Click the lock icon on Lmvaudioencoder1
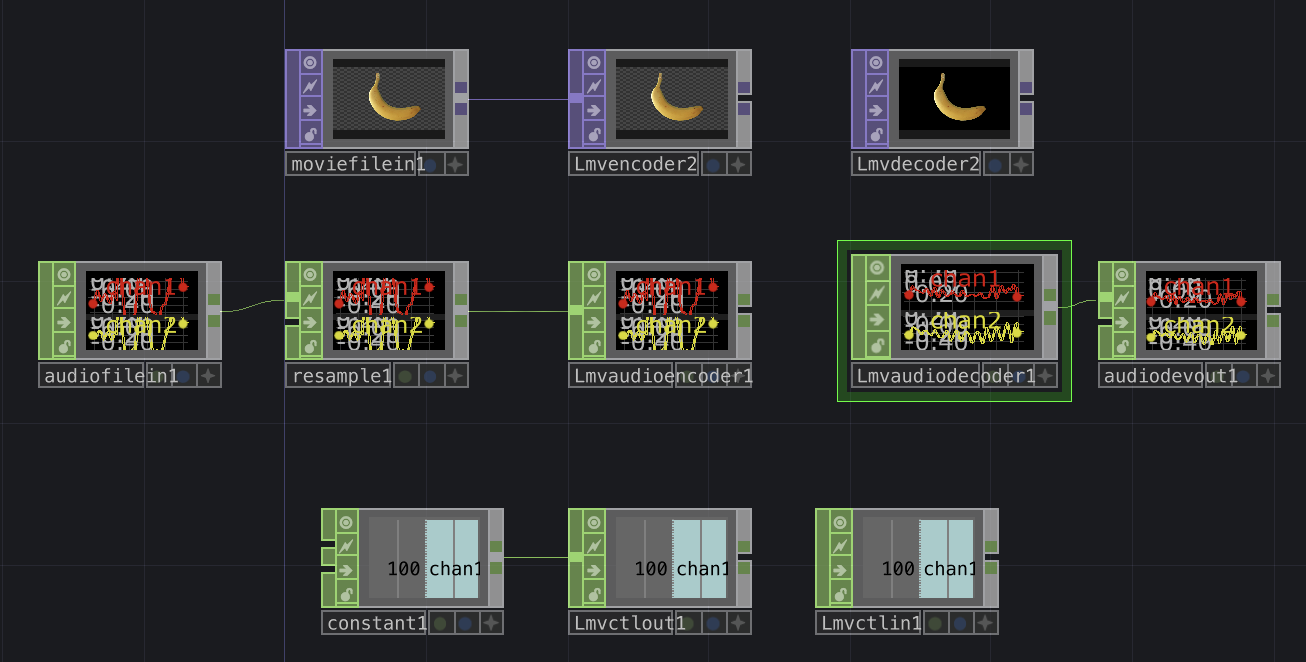 (x=593, y=346)
